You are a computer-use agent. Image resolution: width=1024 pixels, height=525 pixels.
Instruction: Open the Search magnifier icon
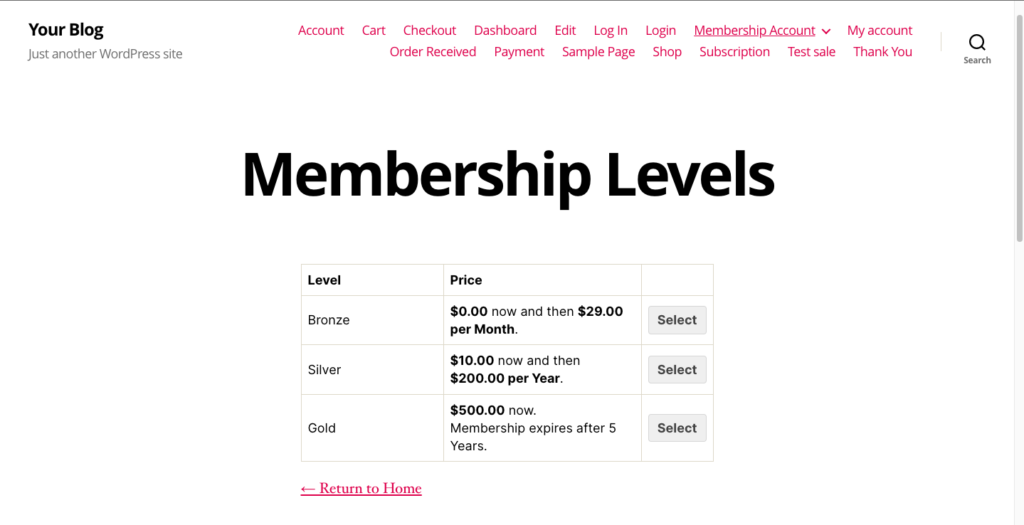point(976,43)
